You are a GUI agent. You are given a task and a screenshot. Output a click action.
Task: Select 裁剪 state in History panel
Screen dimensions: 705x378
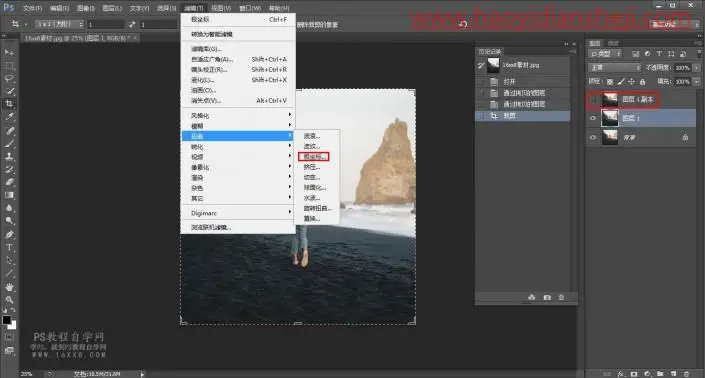[523, 116]
